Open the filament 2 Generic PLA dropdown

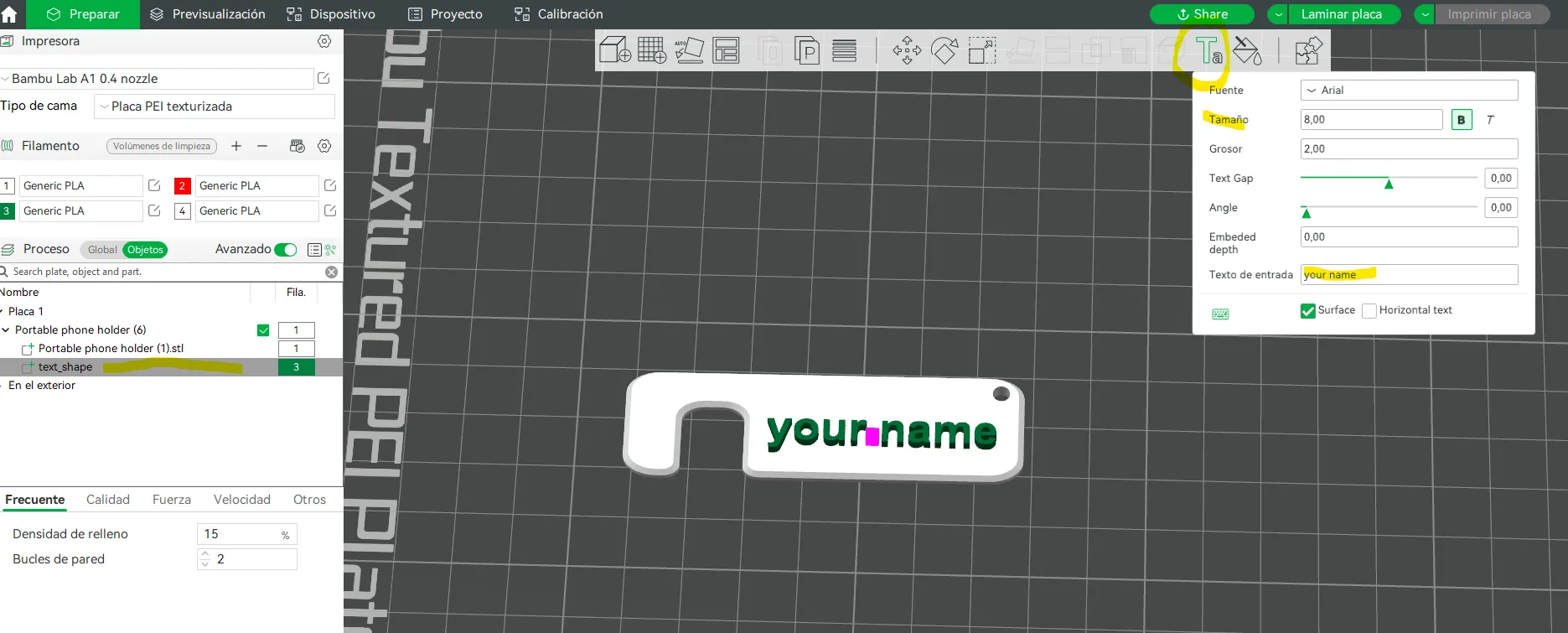(x=258, y=186)
